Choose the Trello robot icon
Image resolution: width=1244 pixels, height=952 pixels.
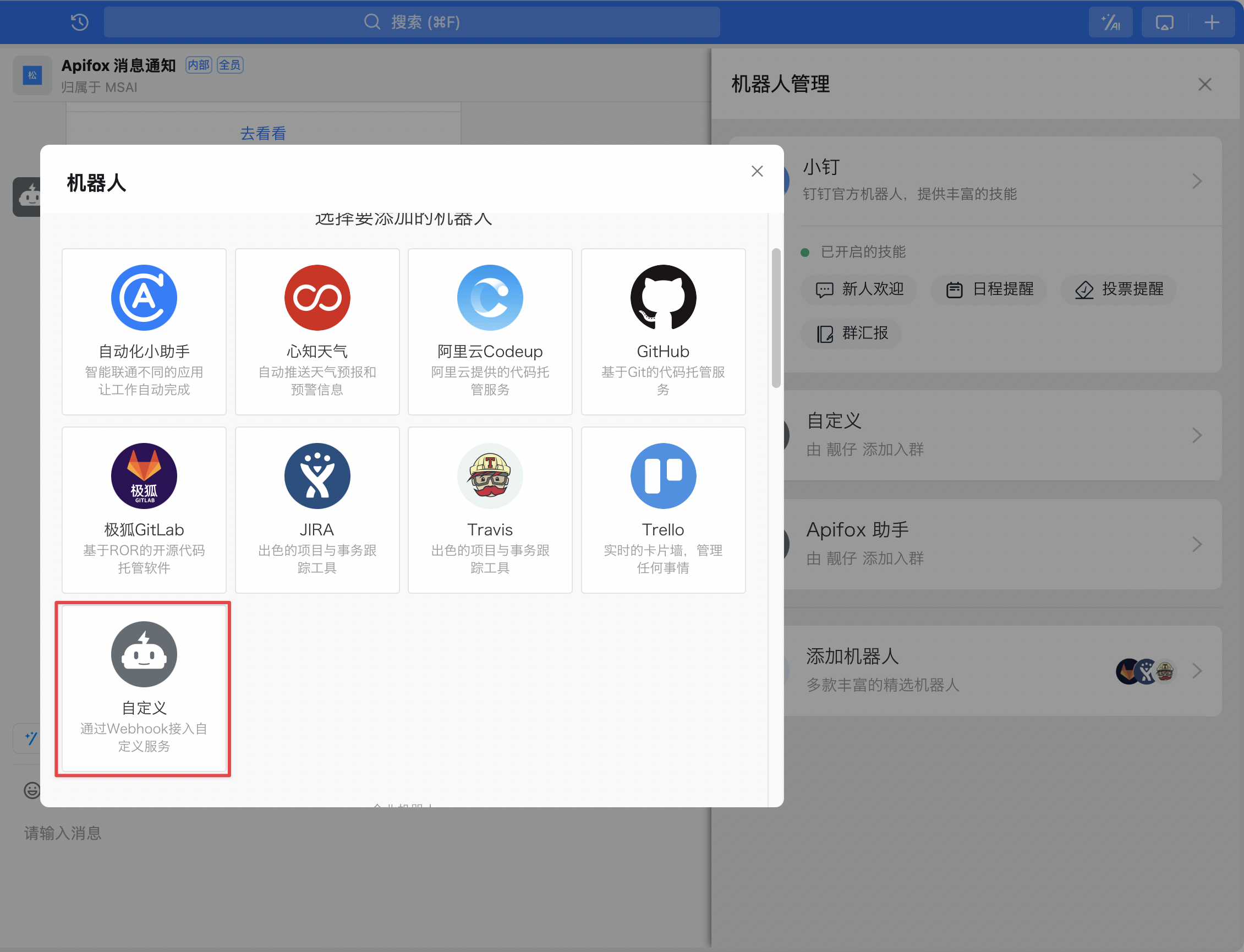pyautogui.click(x=663, y=475)
